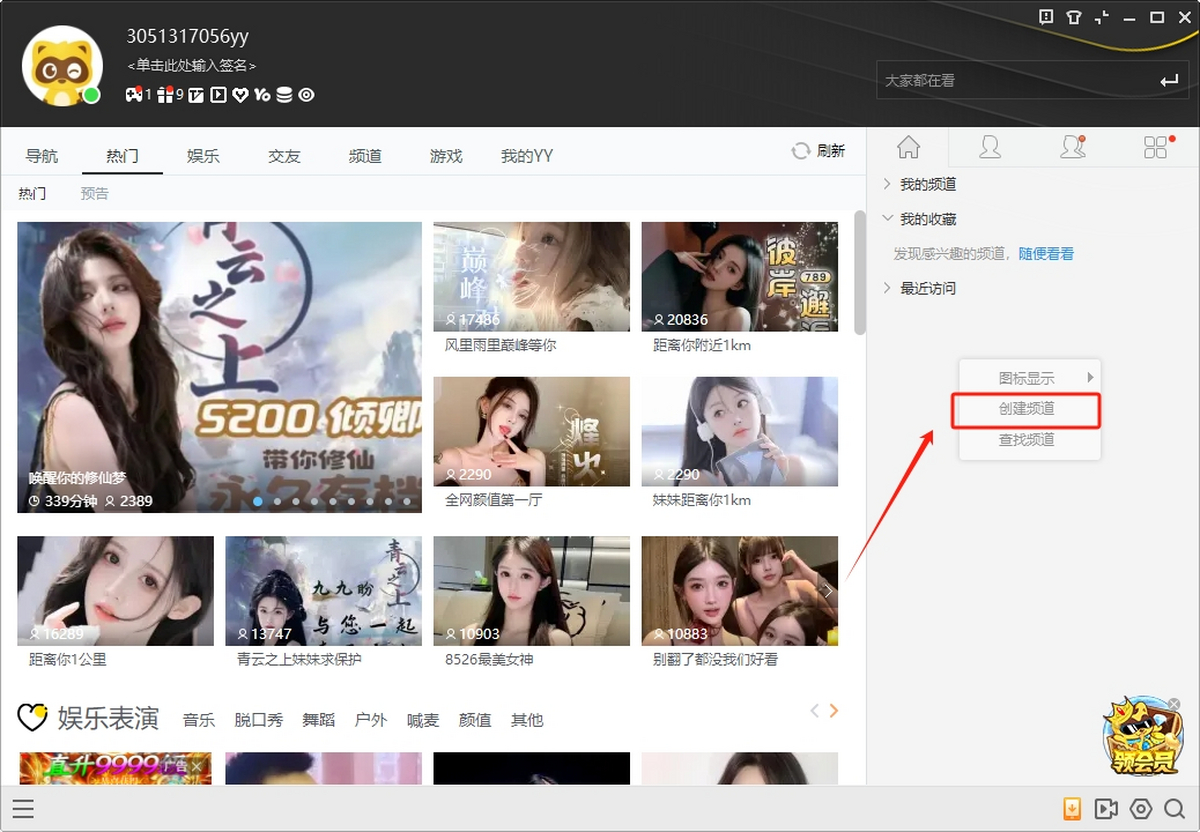
Task: Open the skin (T-shirt) icon in title bar
Action: click(1074, 17)
